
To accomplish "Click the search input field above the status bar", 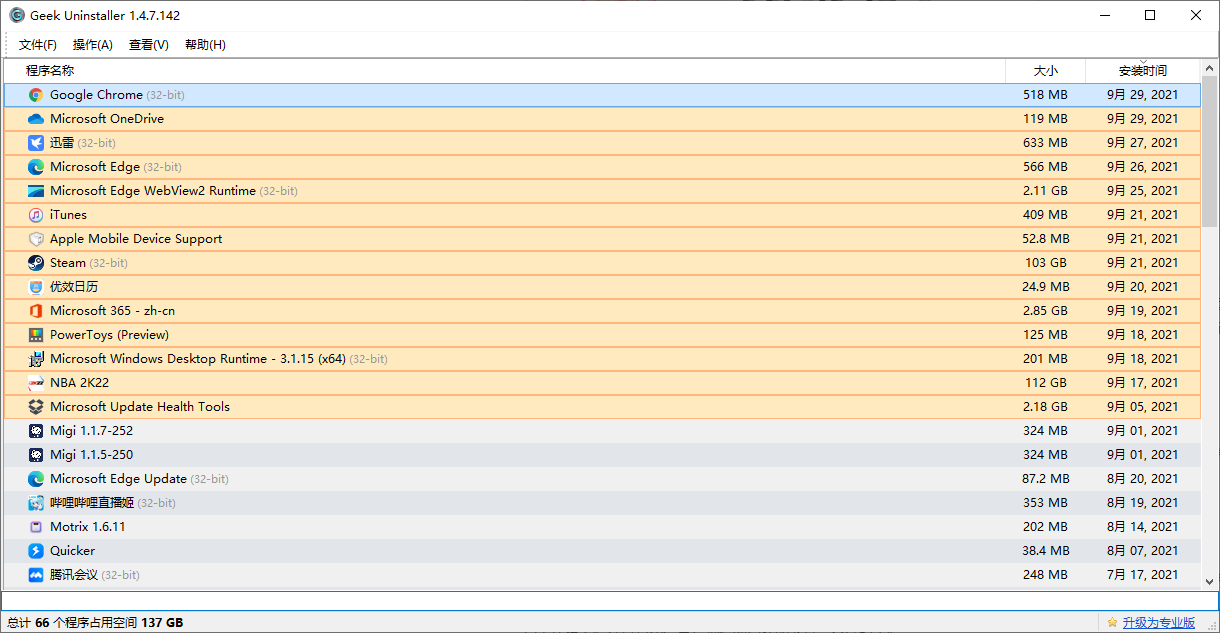I will coord(609,600).
